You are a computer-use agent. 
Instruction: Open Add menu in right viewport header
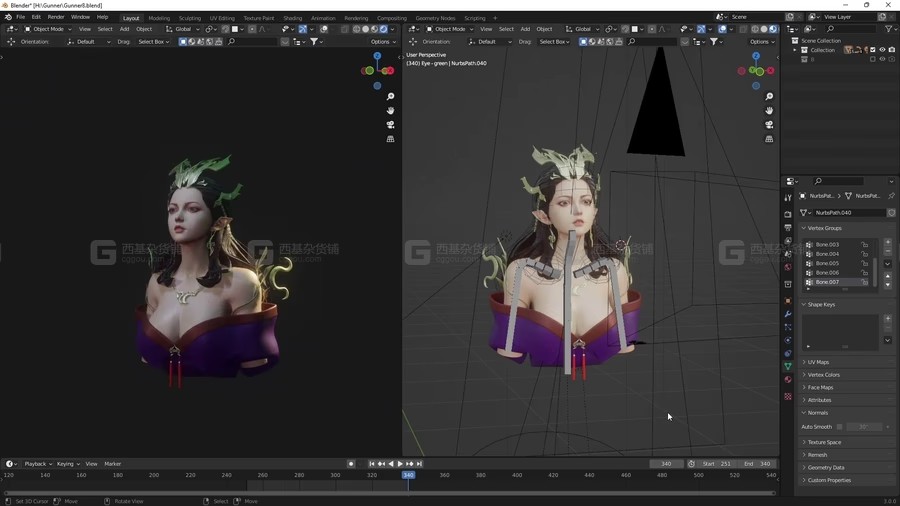point(525,29)
